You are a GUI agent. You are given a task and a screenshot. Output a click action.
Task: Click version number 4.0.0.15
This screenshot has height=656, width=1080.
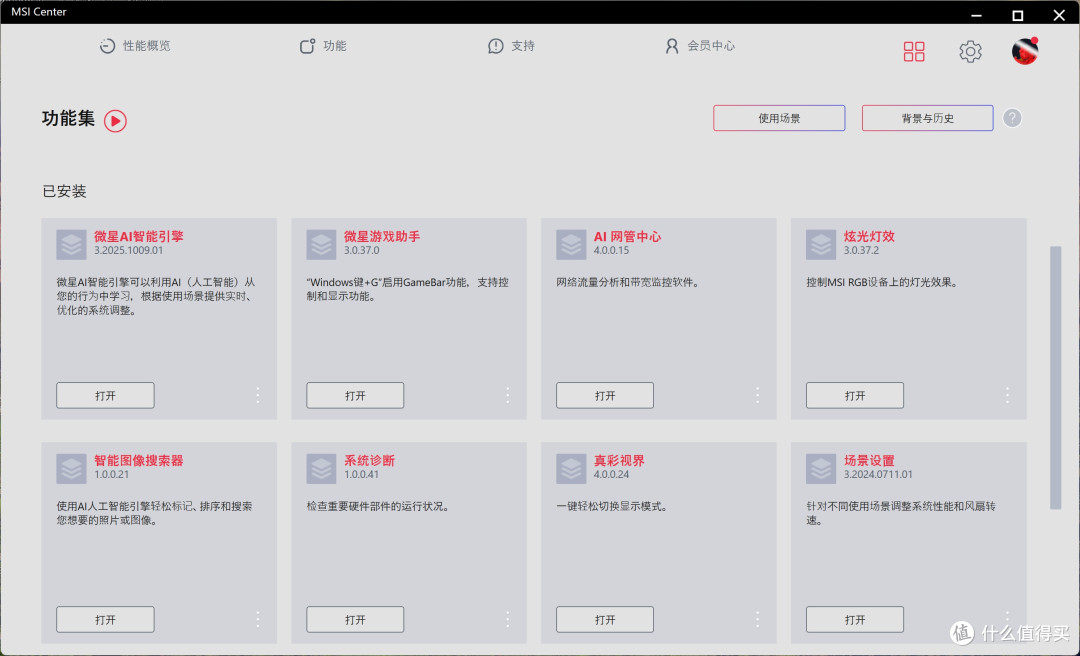(612, 251)
